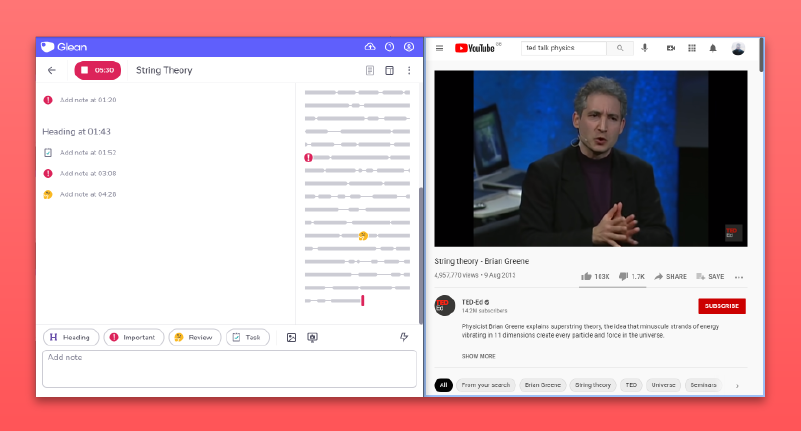This screenshot has height=431, width=801.
Task: Insert an image into the note
Action: [x=291, y=337]
